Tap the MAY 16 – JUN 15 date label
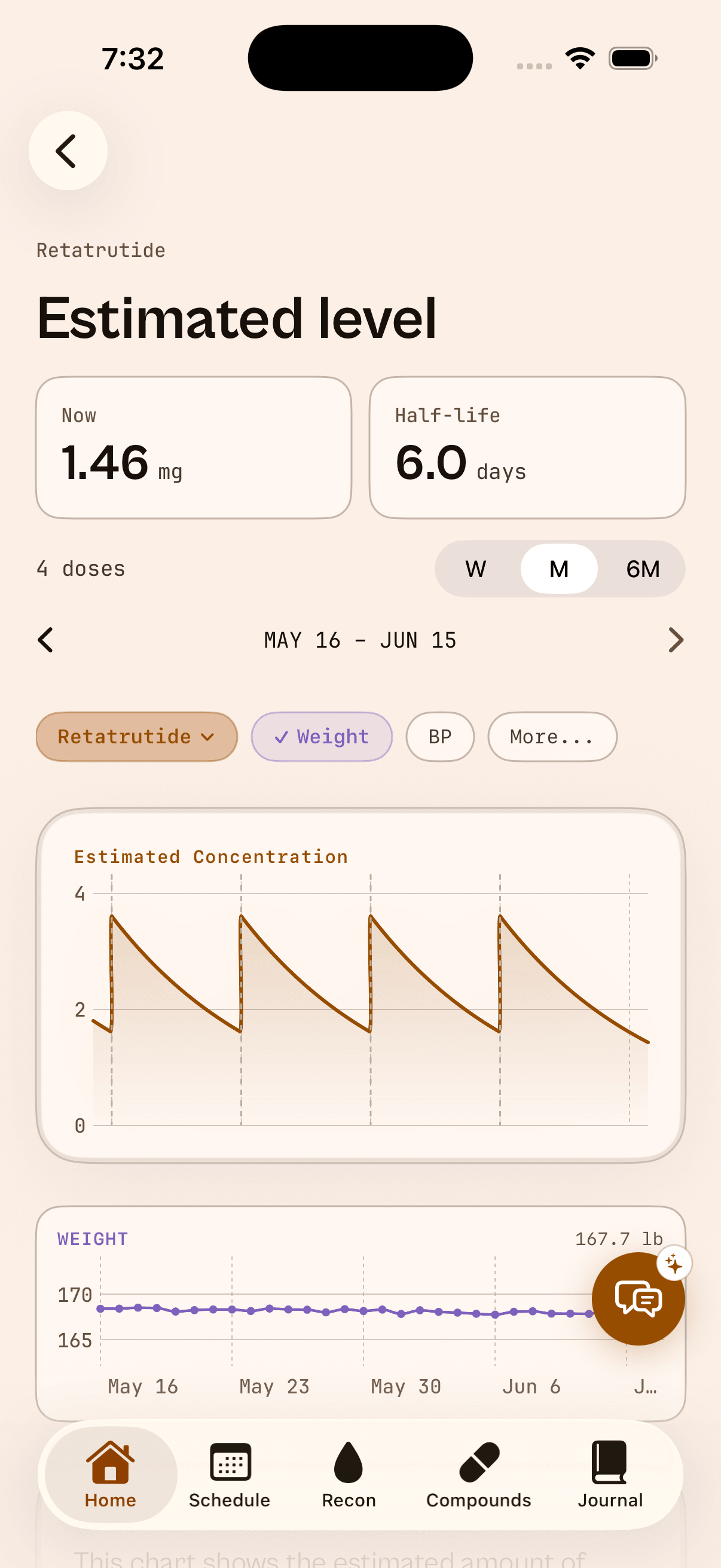Screen dimensions: 721x1568 (360, 640)
